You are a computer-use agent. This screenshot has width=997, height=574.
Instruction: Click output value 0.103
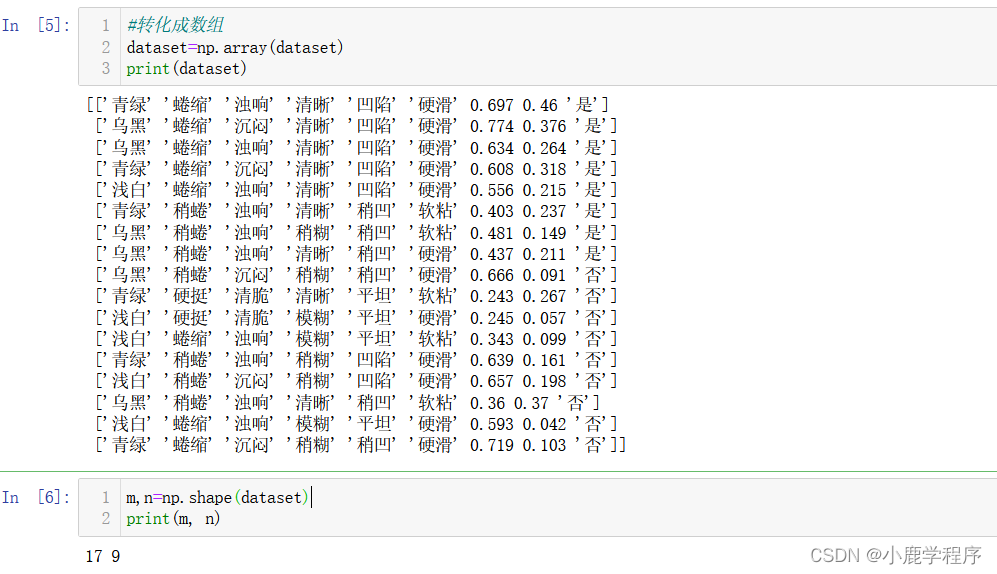[x=544, y=445]
